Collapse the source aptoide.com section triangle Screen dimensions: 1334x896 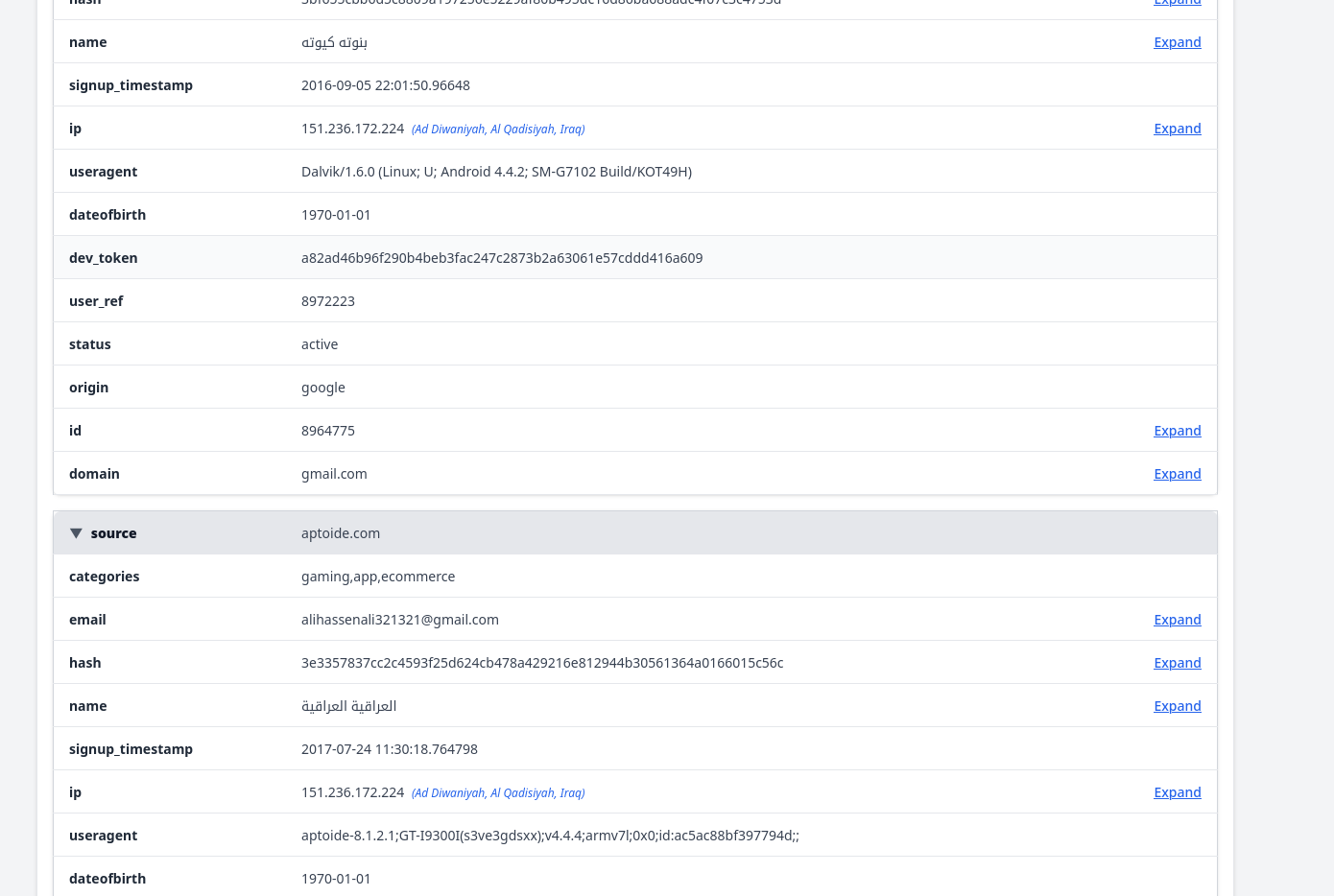76,533
